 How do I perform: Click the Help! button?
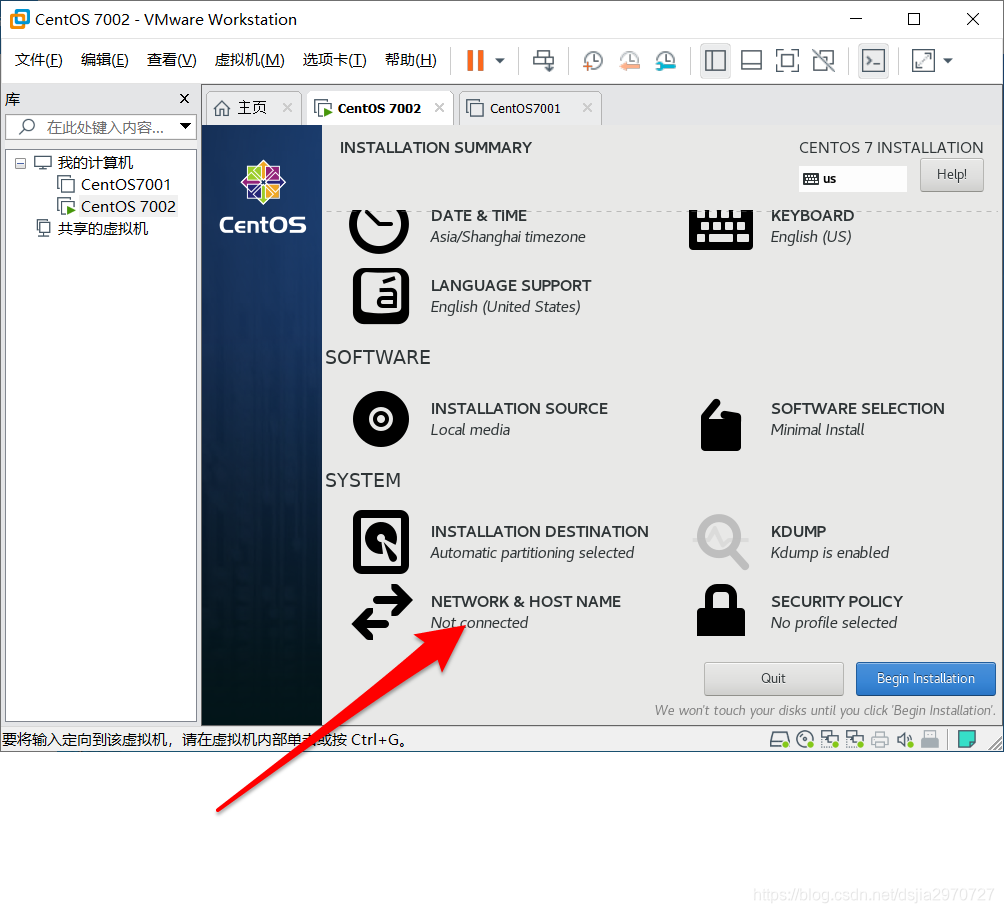951,175
